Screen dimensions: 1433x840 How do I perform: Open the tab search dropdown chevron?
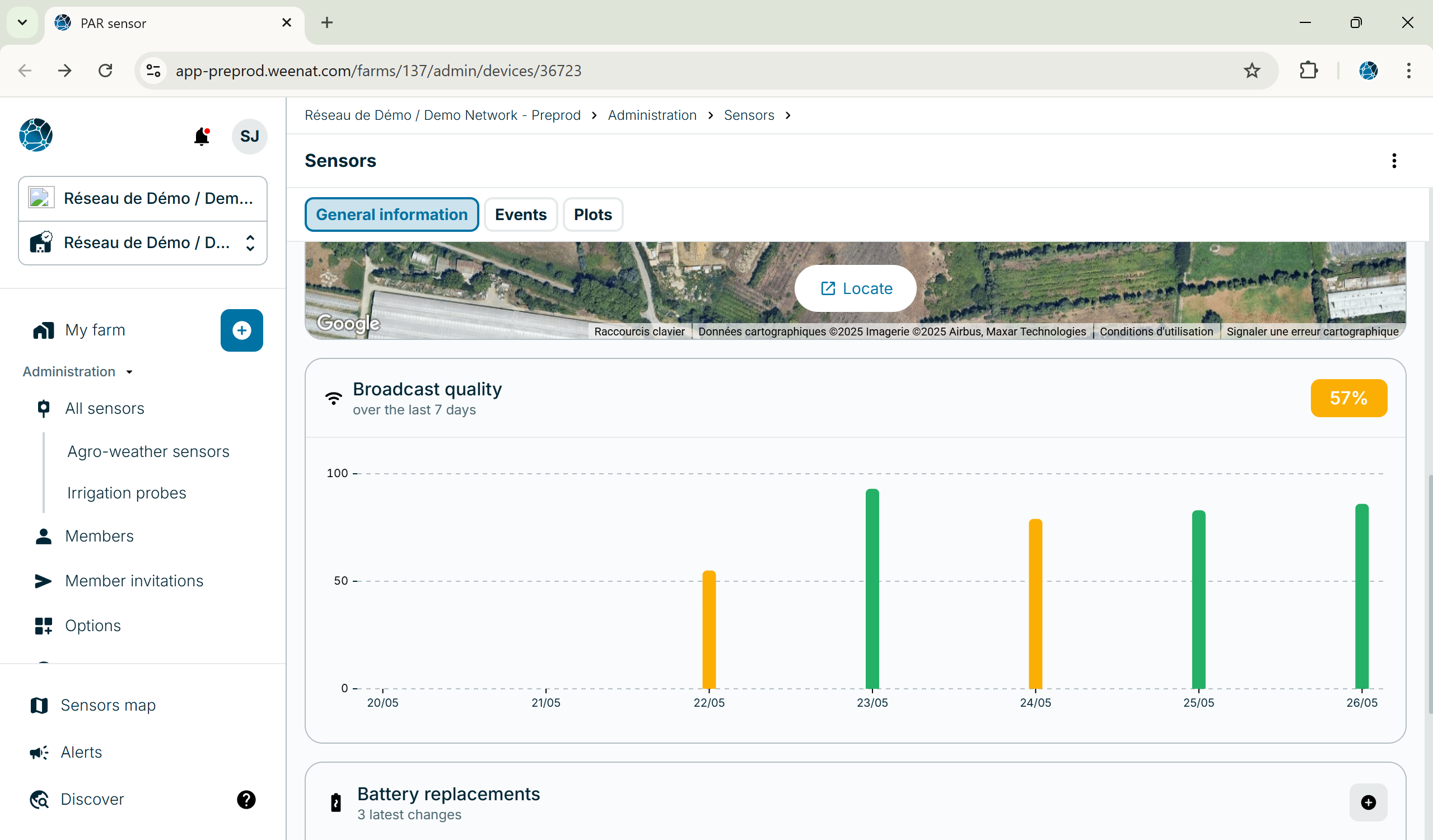[x=22, y=23]
